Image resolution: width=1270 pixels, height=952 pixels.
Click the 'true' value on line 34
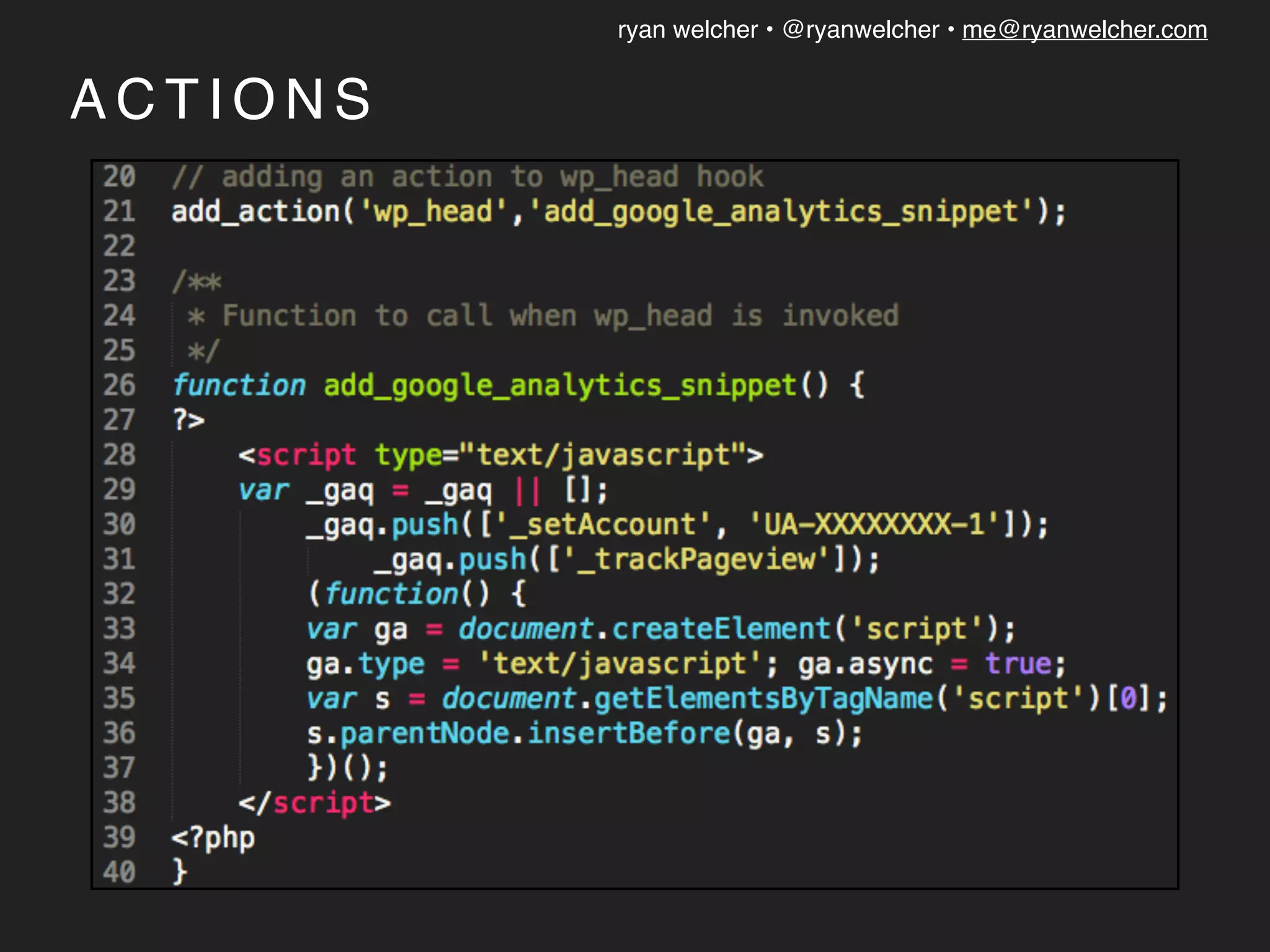1018,664
